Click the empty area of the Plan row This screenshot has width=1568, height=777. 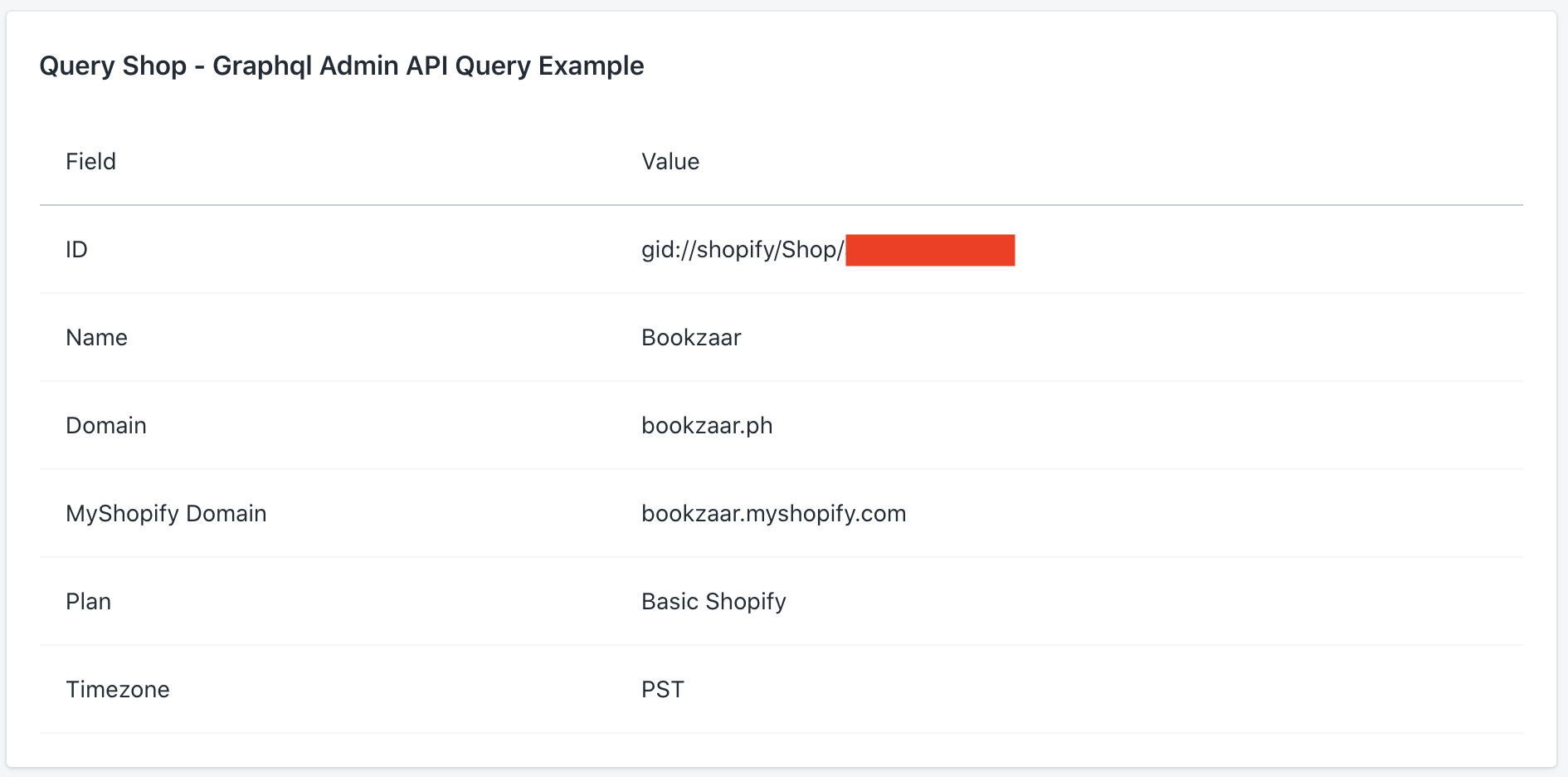1153,601
